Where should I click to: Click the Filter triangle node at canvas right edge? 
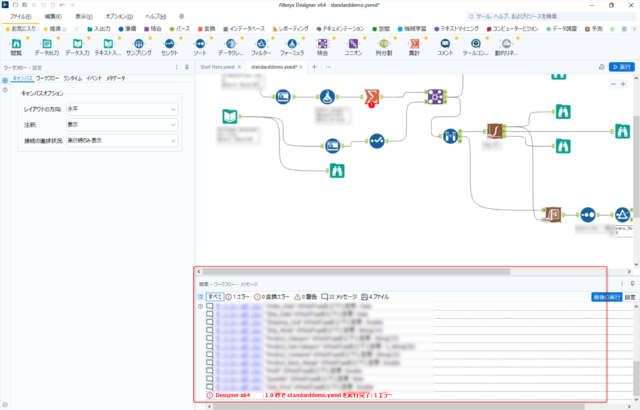(622, 215)
